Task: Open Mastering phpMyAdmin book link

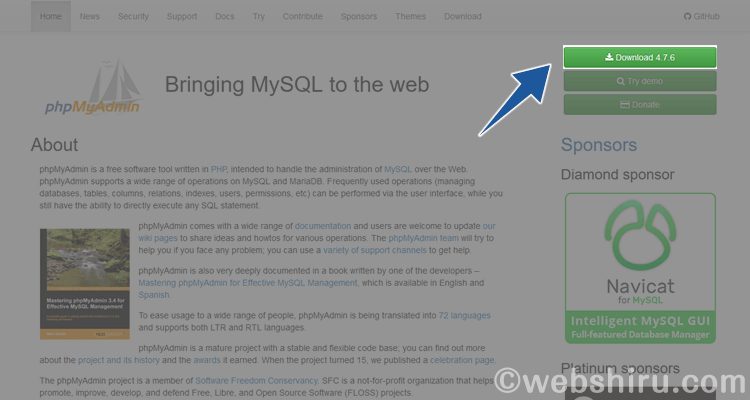Action: click(248, 283)
